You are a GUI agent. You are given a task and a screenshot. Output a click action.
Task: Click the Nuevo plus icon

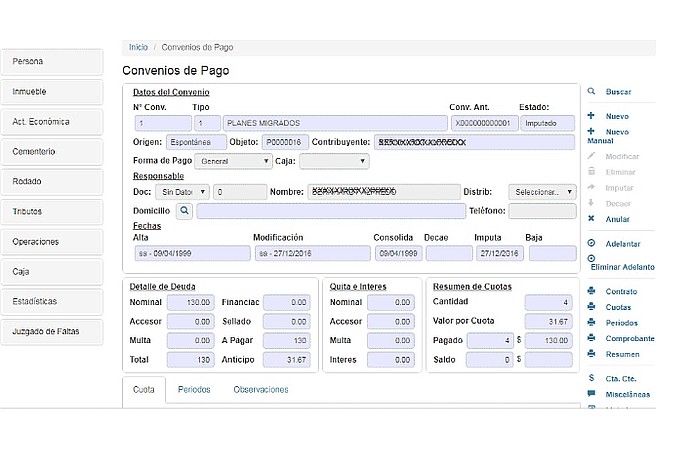(x=591, y=115)
